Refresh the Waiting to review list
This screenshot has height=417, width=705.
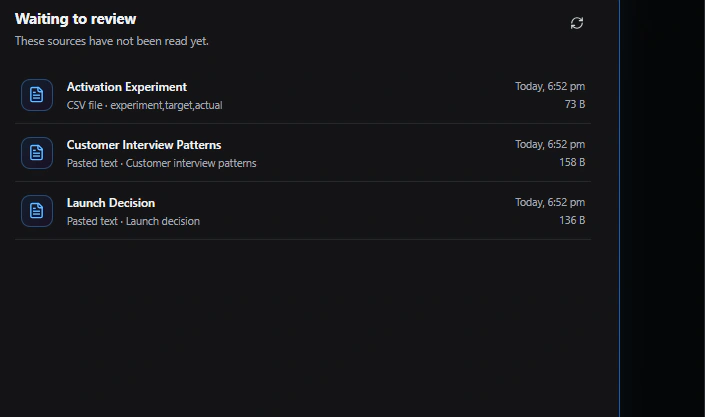click(577, 23)
